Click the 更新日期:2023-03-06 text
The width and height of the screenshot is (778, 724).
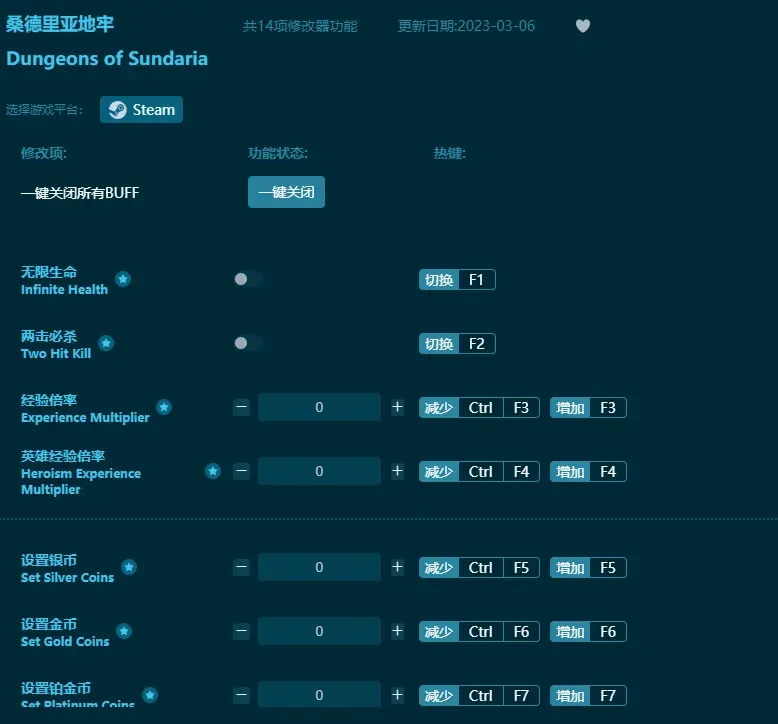tap(466, 26)
